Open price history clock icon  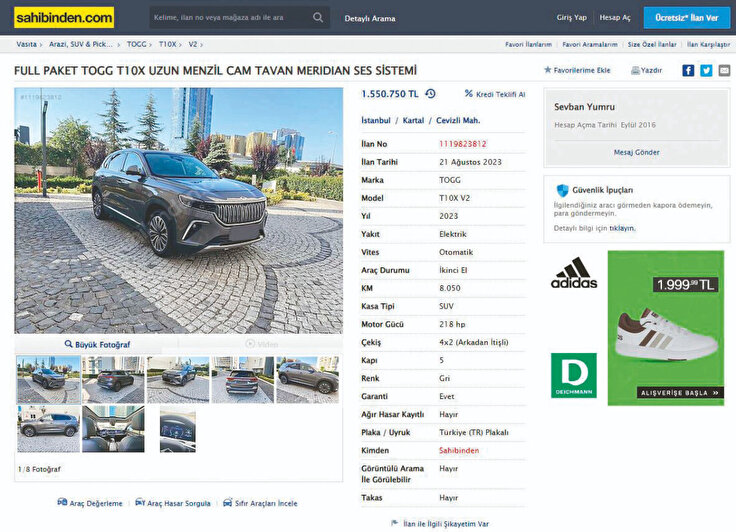[430, 94]
